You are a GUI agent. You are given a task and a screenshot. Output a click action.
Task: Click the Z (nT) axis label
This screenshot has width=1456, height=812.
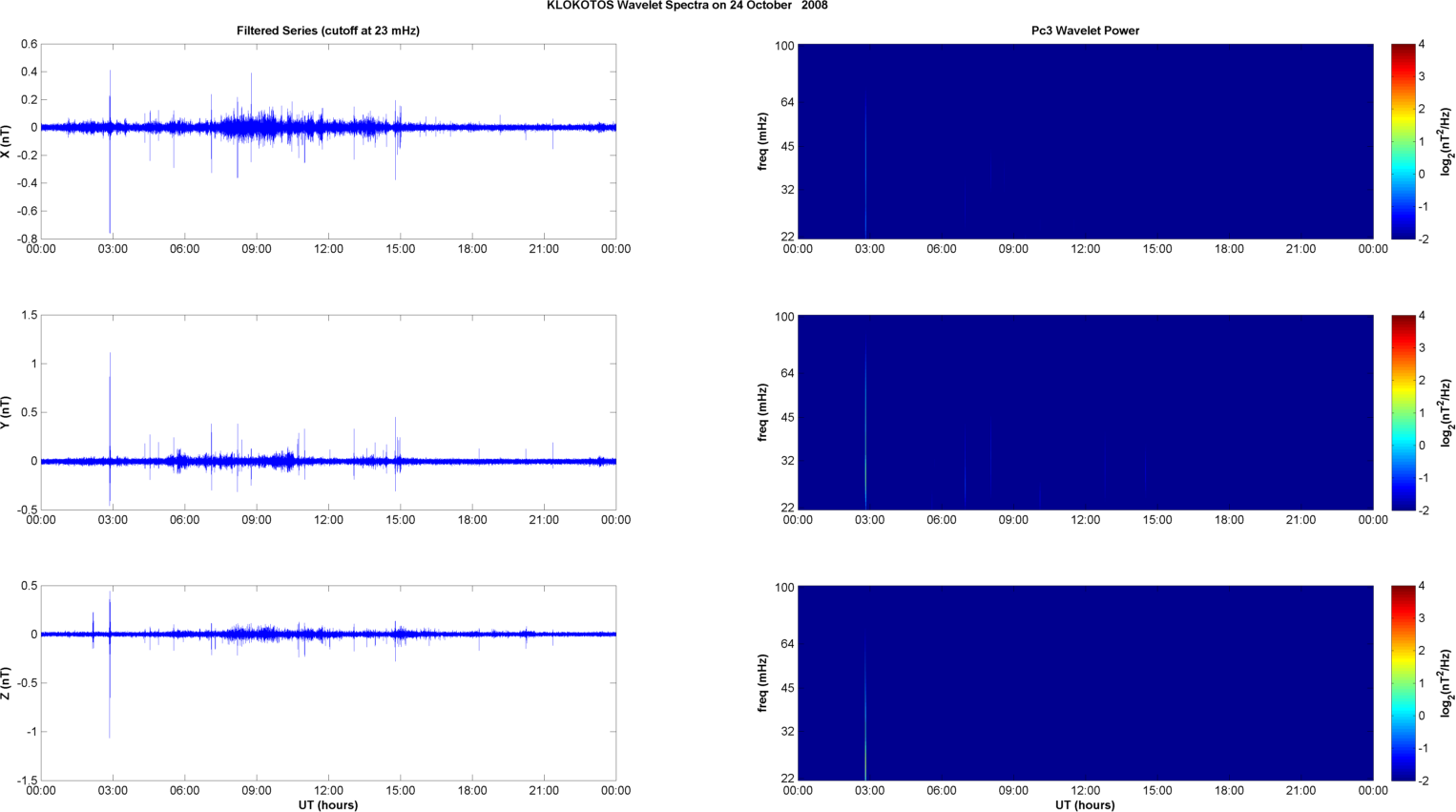pos(6,683)
